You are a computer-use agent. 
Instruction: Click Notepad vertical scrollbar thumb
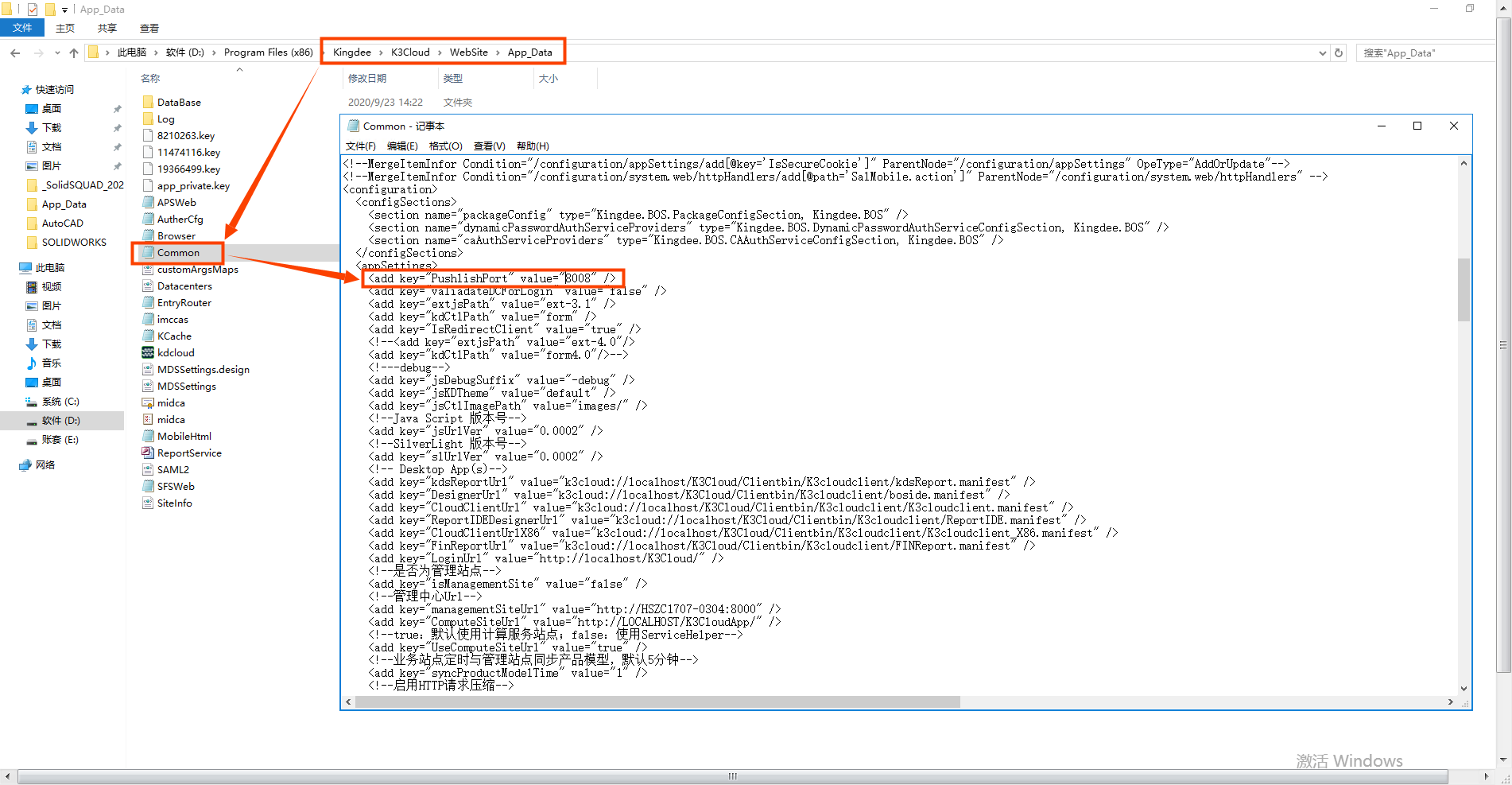click(x=1464, y=290)
